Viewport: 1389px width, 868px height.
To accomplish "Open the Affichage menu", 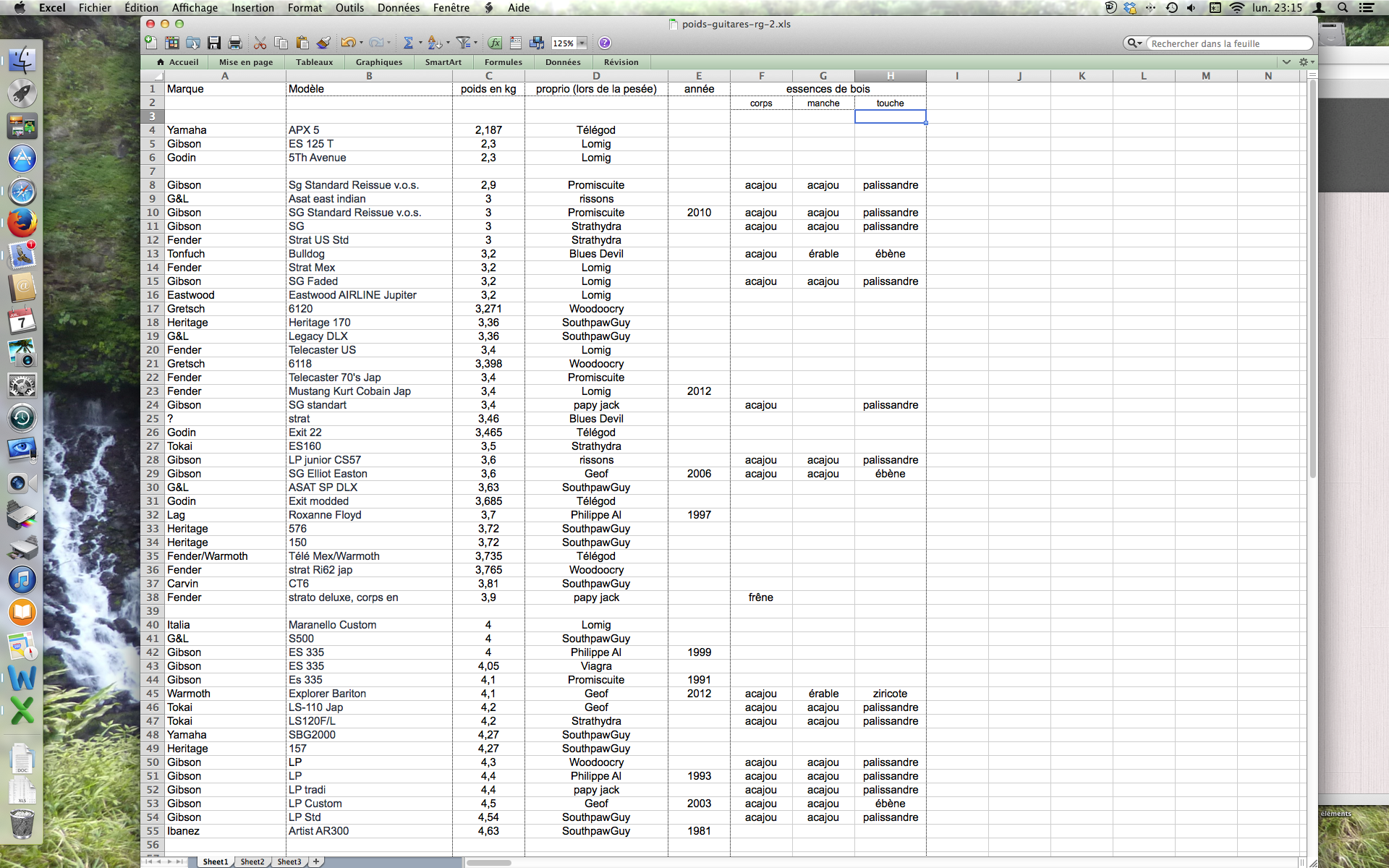I will point(195,8).
